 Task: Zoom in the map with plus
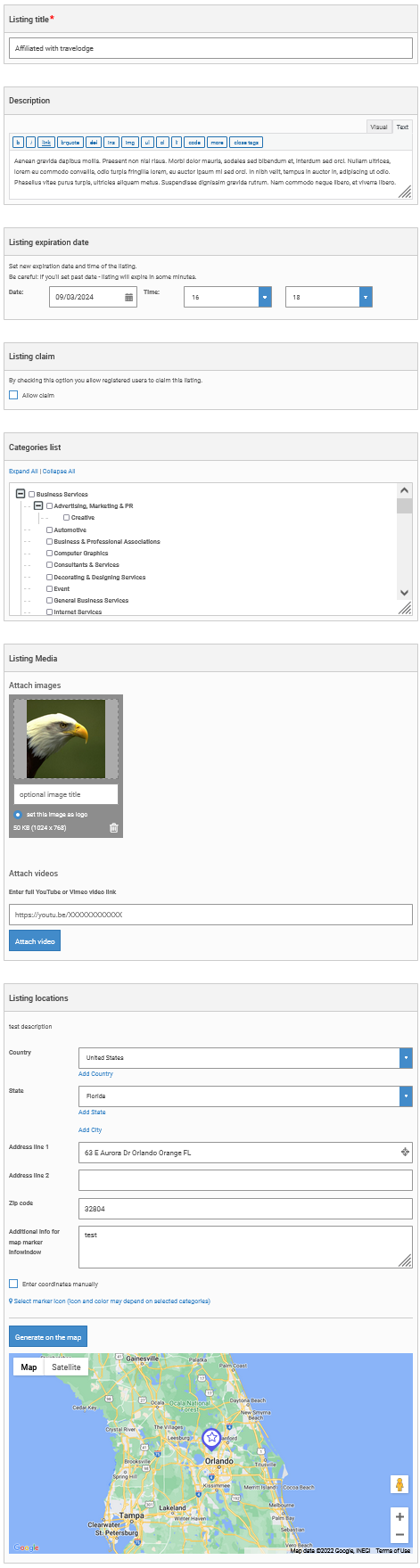click(x=399, y=1516)
